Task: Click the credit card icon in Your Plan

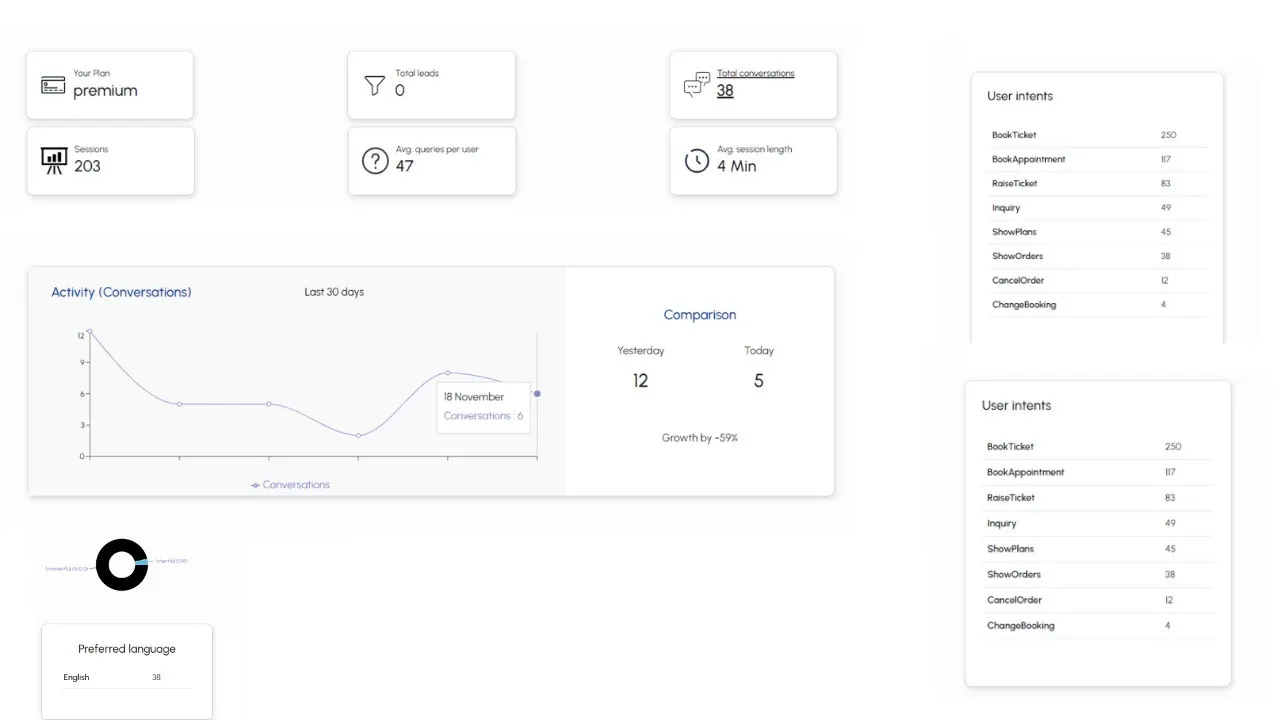Action: [53, 85]
